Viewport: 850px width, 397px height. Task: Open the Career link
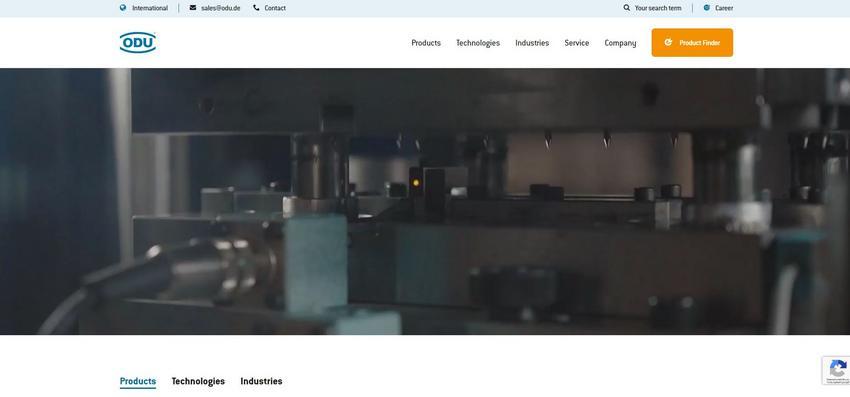(724, 8)
